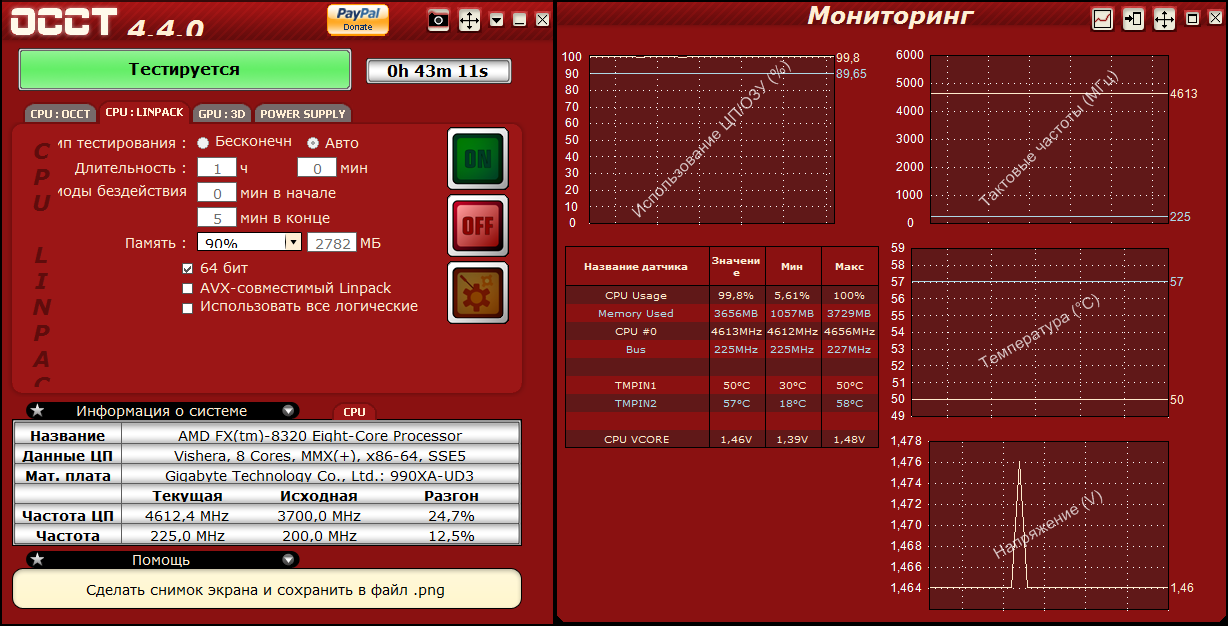Click the TMPIN2 sensor row
This screenshot has height=626, width=1228.
coord(722,403)
